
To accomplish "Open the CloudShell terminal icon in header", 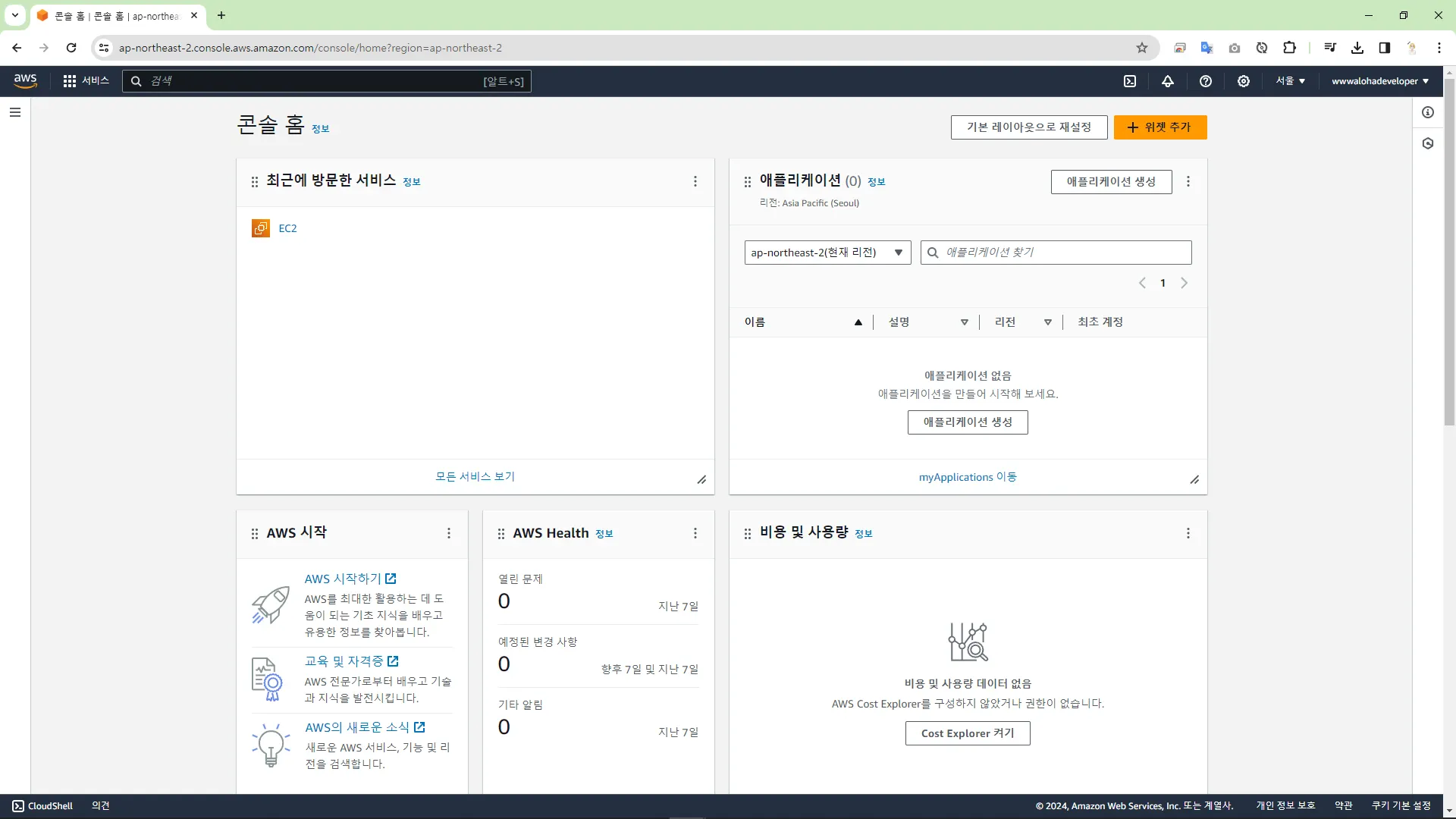I will (1130, 81).
